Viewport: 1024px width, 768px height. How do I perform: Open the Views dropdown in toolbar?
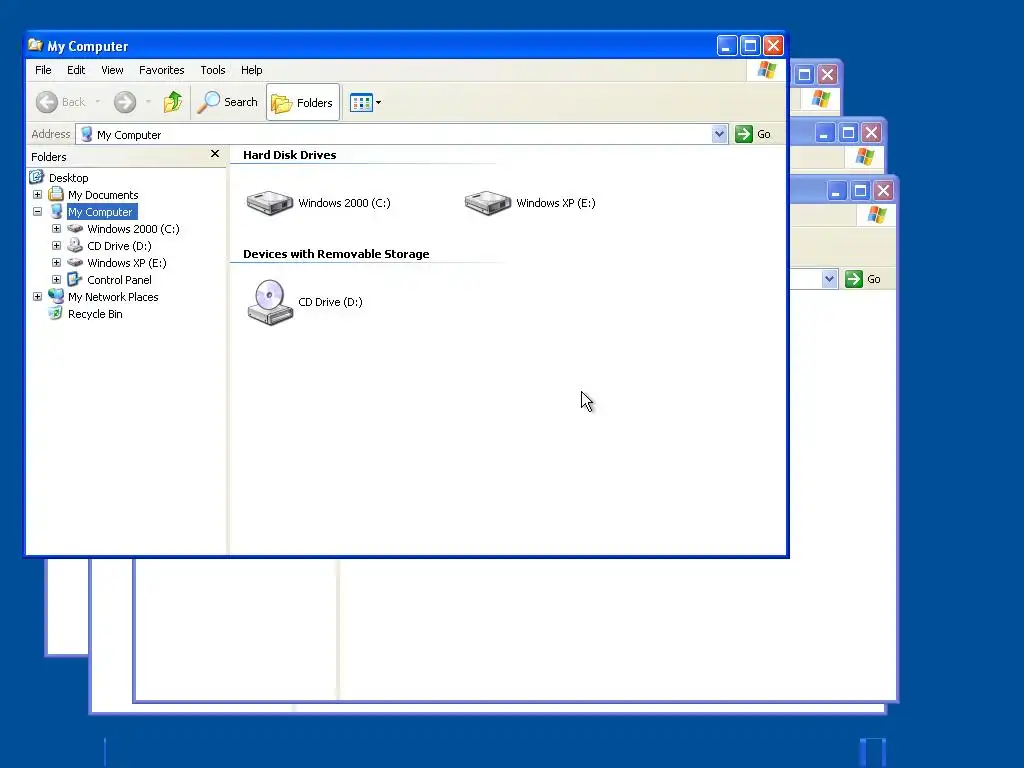[x=366, y=103]
